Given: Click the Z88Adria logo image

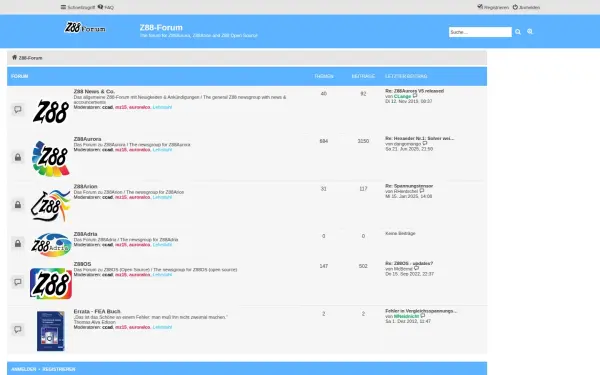Looking at the screenshot, I should click(51, 245).
